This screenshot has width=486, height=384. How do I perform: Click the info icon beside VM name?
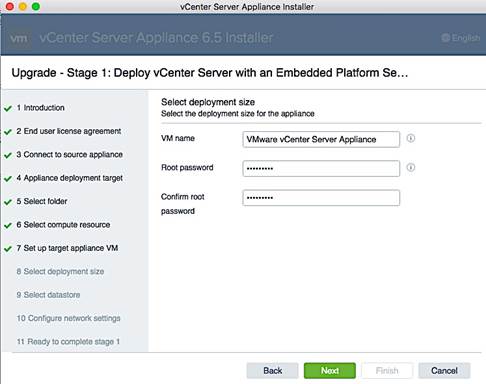[411, 138]
